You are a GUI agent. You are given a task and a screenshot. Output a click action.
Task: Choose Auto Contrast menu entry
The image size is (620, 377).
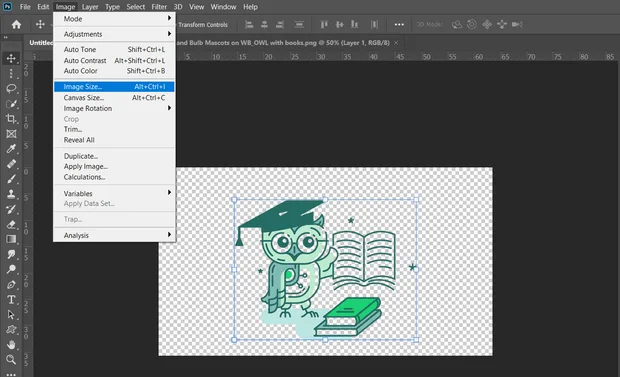[114, 60]
